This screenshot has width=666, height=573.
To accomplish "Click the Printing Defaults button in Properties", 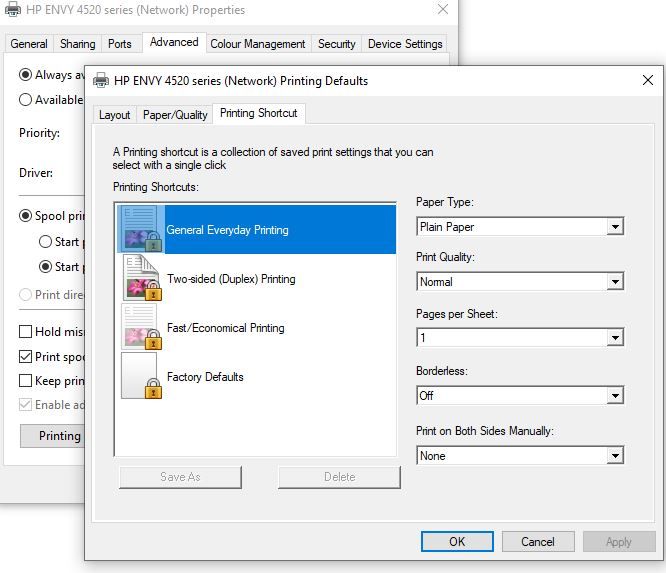I will click(53, 436).
